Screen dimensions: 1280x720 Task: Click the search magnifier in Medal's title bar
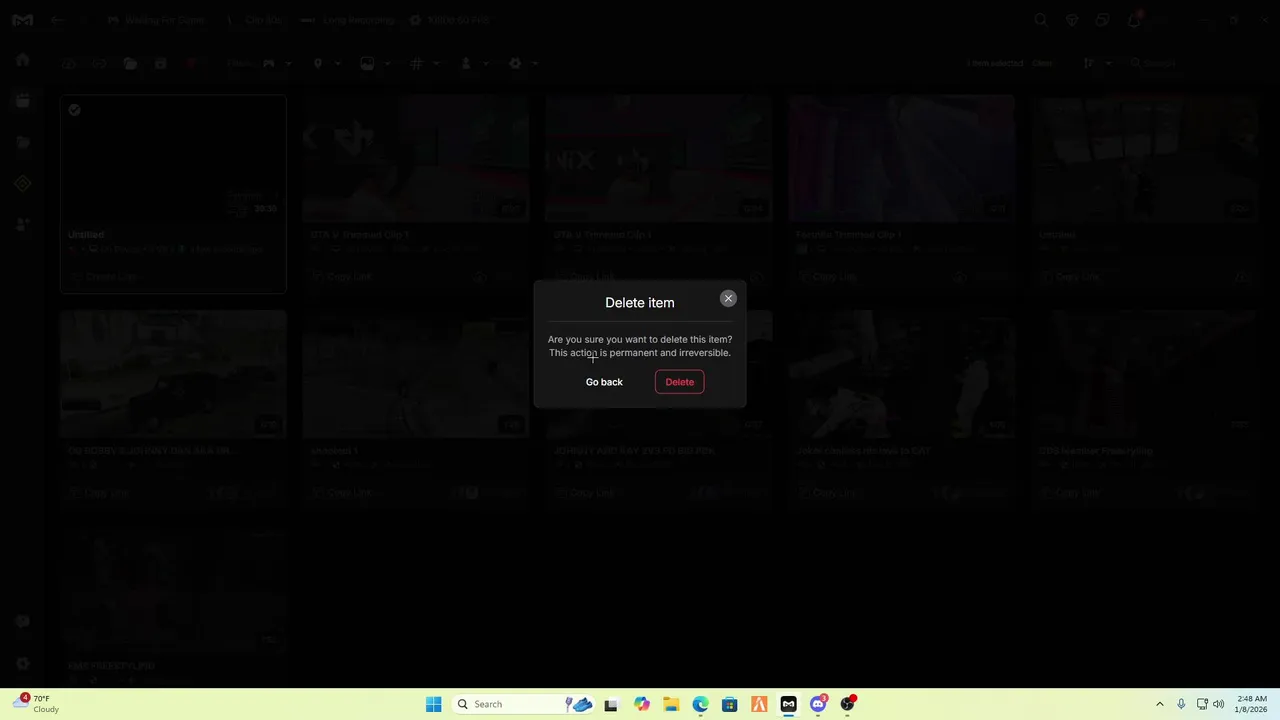(1041, 20)
